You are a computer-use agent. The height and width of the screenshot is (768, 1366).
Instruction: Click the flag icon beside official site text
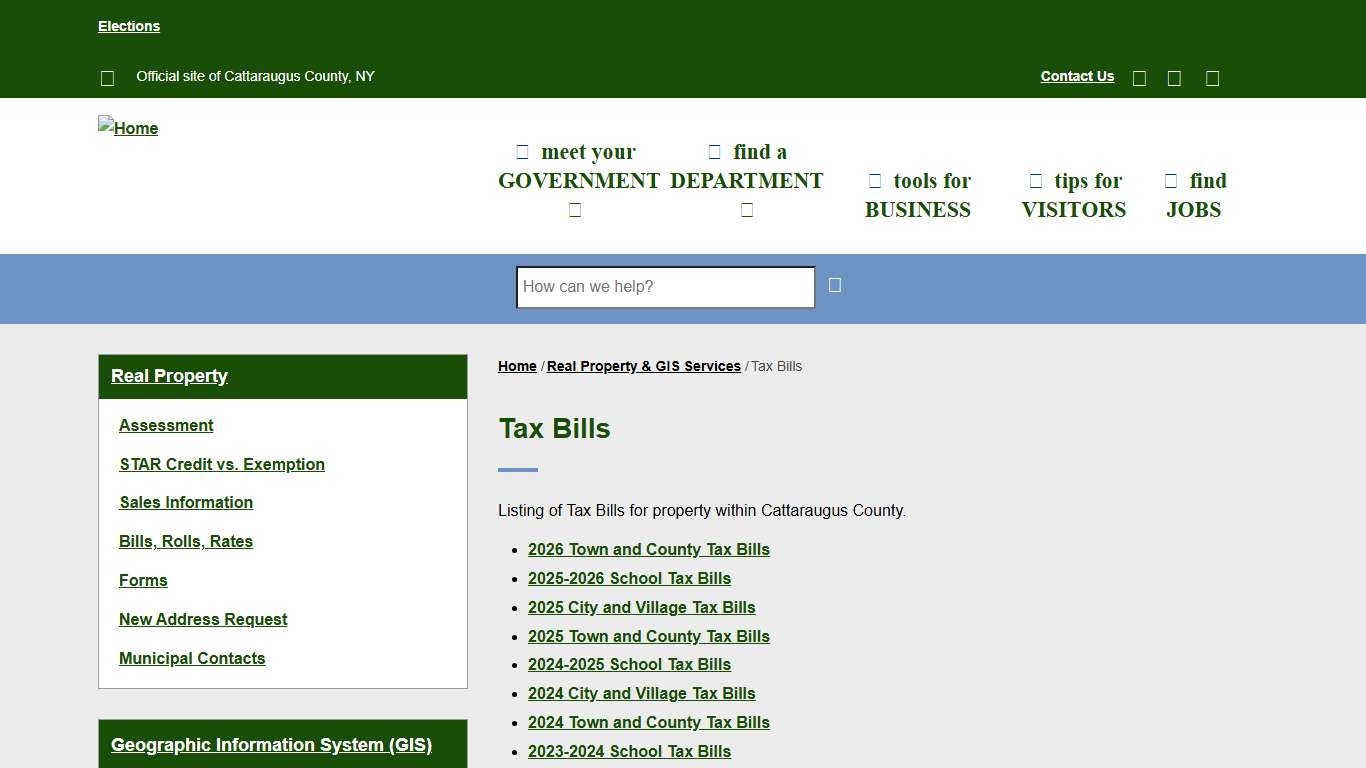tap(107, 78)
